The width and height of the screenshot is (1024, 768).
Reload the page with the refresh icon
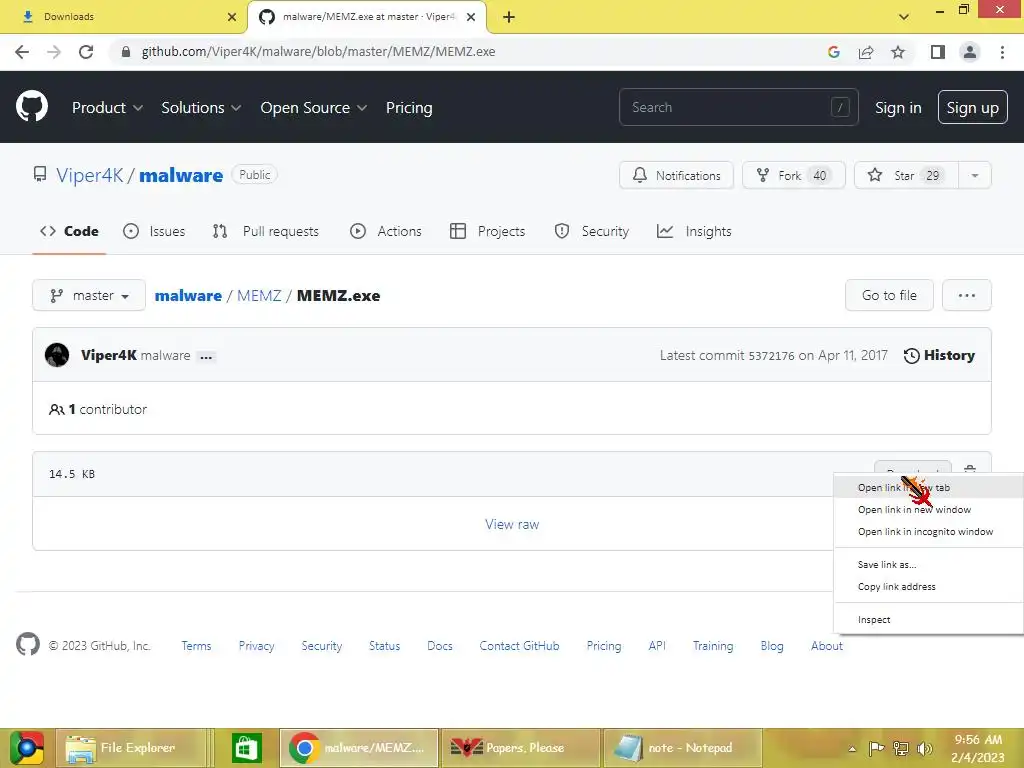point(86,52)
